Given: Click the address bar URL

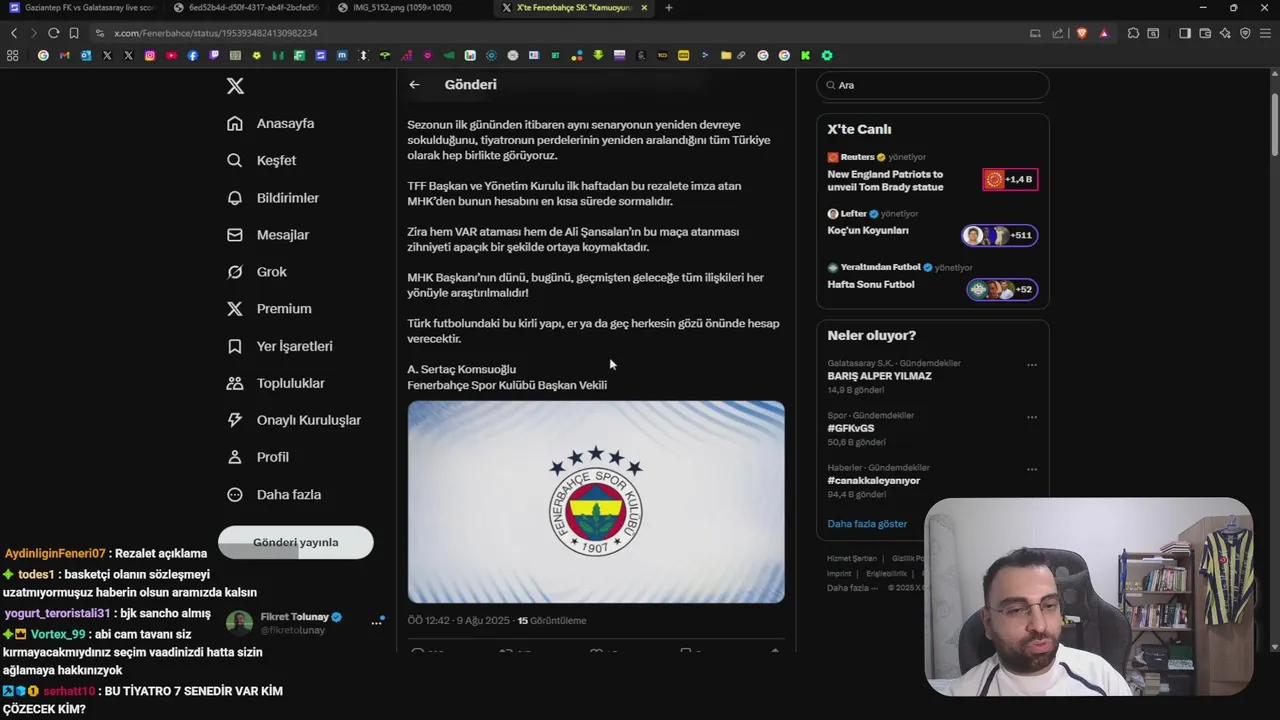Looking at the screenshot, I should (x=215, y=33).
